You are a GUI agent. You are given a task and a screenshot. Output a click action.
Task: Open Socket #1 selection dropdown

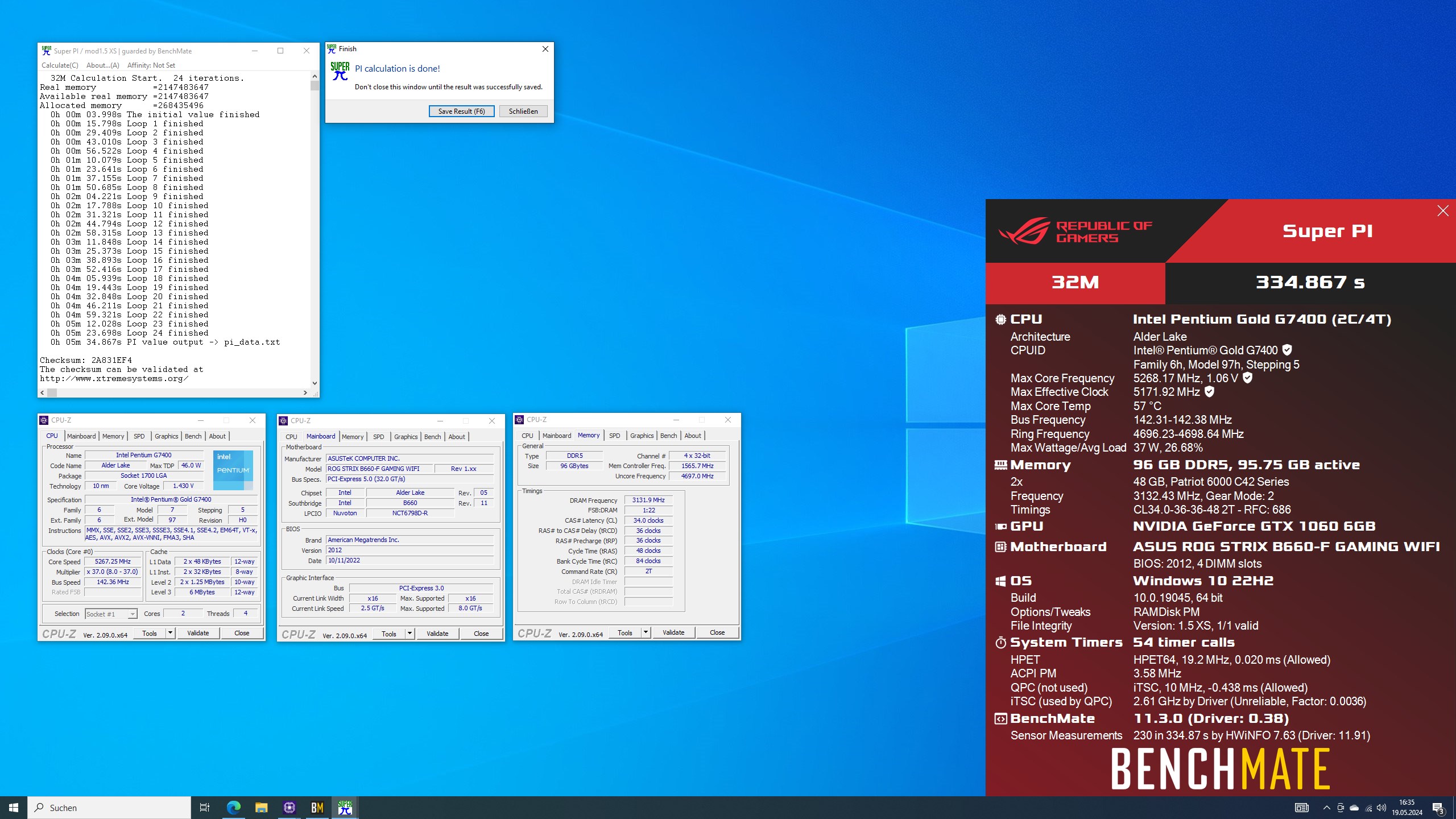click(x=111, y=614)
